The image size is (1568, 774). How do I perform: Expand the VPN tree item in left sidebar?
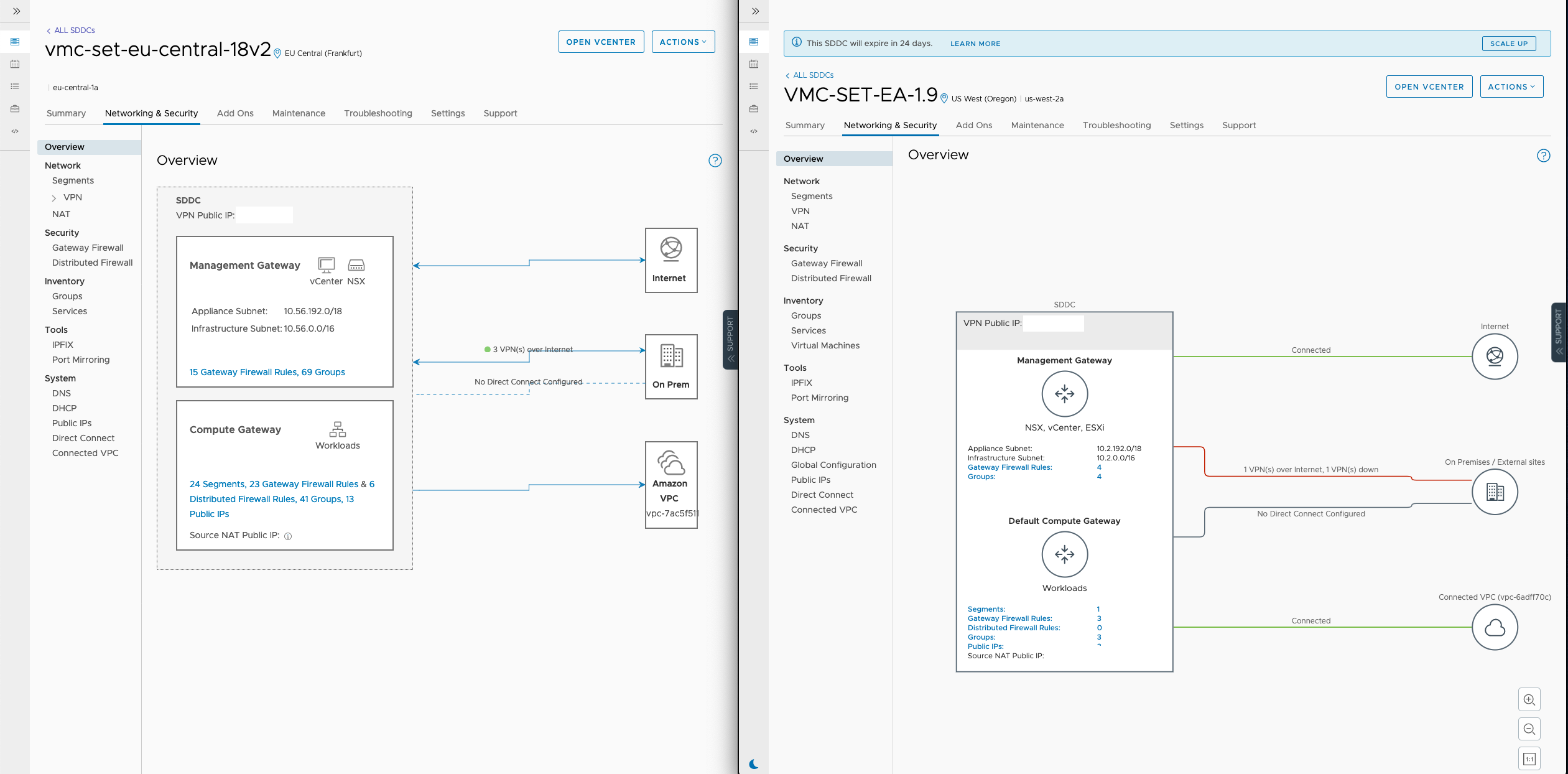tap(54, 198)
